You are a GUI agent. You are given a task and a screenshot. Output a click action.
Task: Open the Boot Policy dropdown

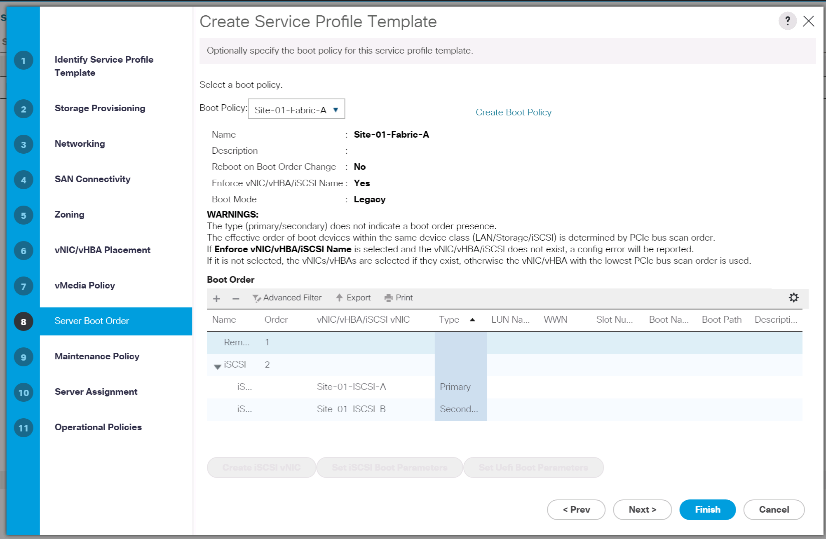tap(296, 110)
